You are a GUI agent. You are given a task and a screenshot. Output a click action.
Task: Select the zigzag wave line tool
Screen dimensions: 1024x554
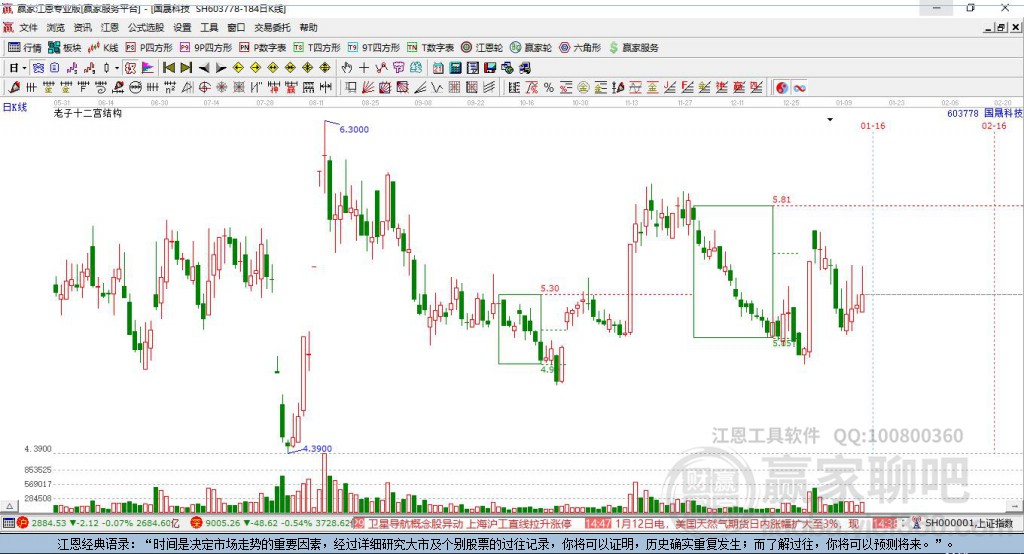(437, 88)
